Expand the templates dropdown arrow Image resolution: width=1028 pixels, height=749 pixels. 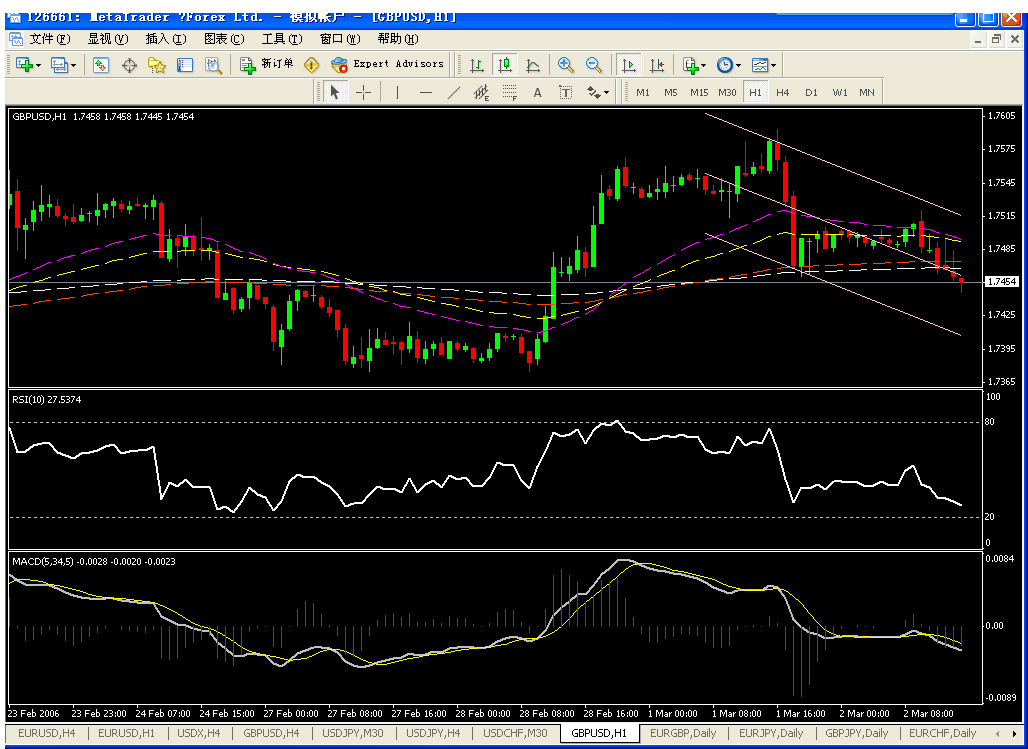pyautogui.click(x=773, y=65)
